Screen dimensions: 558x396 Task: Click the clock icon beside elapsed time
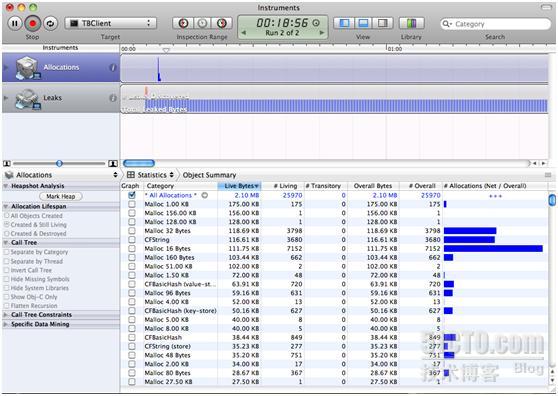316,23
